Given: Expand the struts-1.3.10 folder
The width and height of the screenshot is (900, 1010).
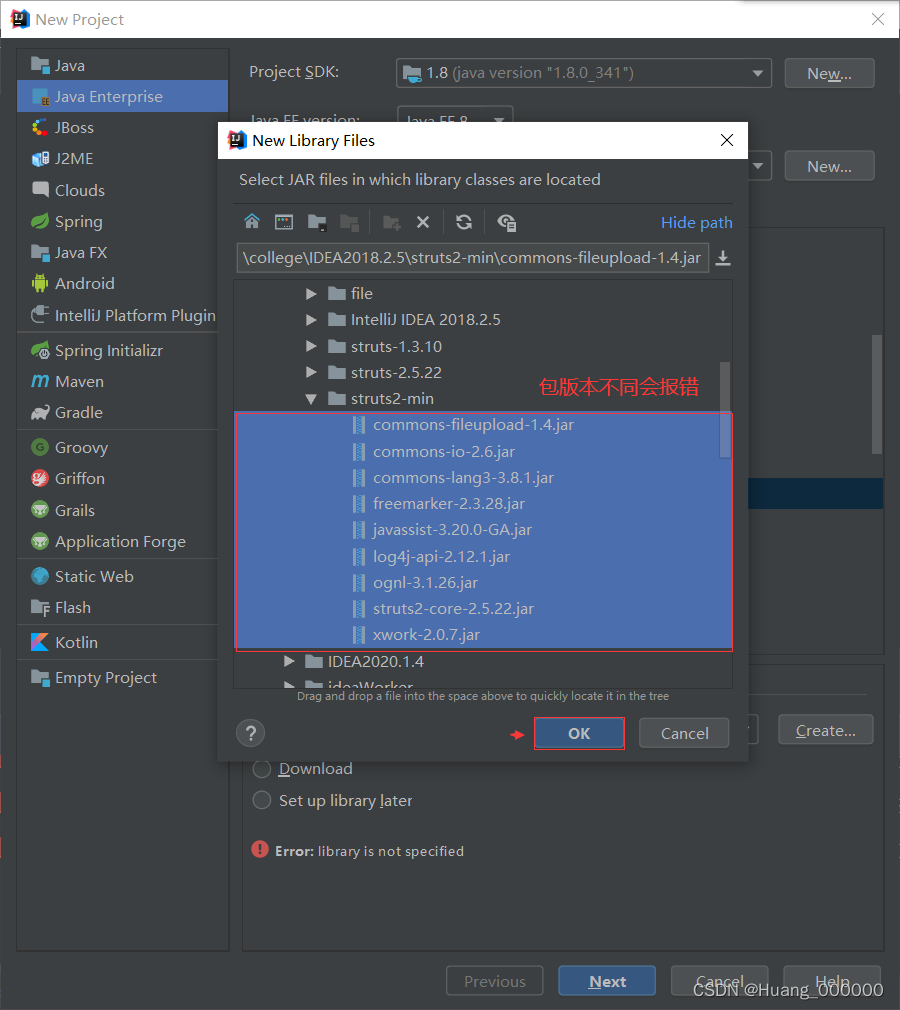Looking at the screenshot, I should (x=311, y=346).
